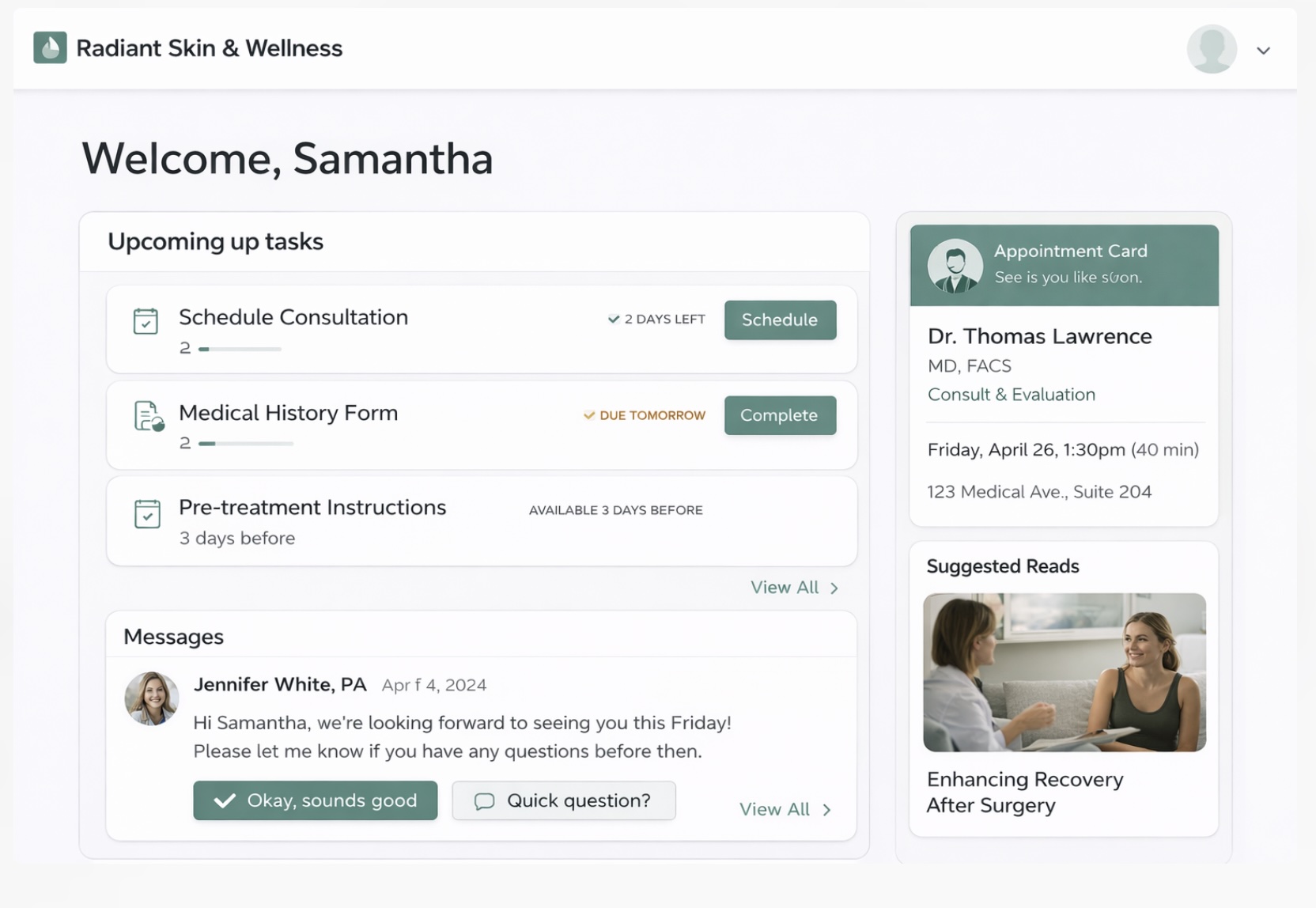Open the Enhancing Recovery After Surgery thumbnail

pos(1063,673)
